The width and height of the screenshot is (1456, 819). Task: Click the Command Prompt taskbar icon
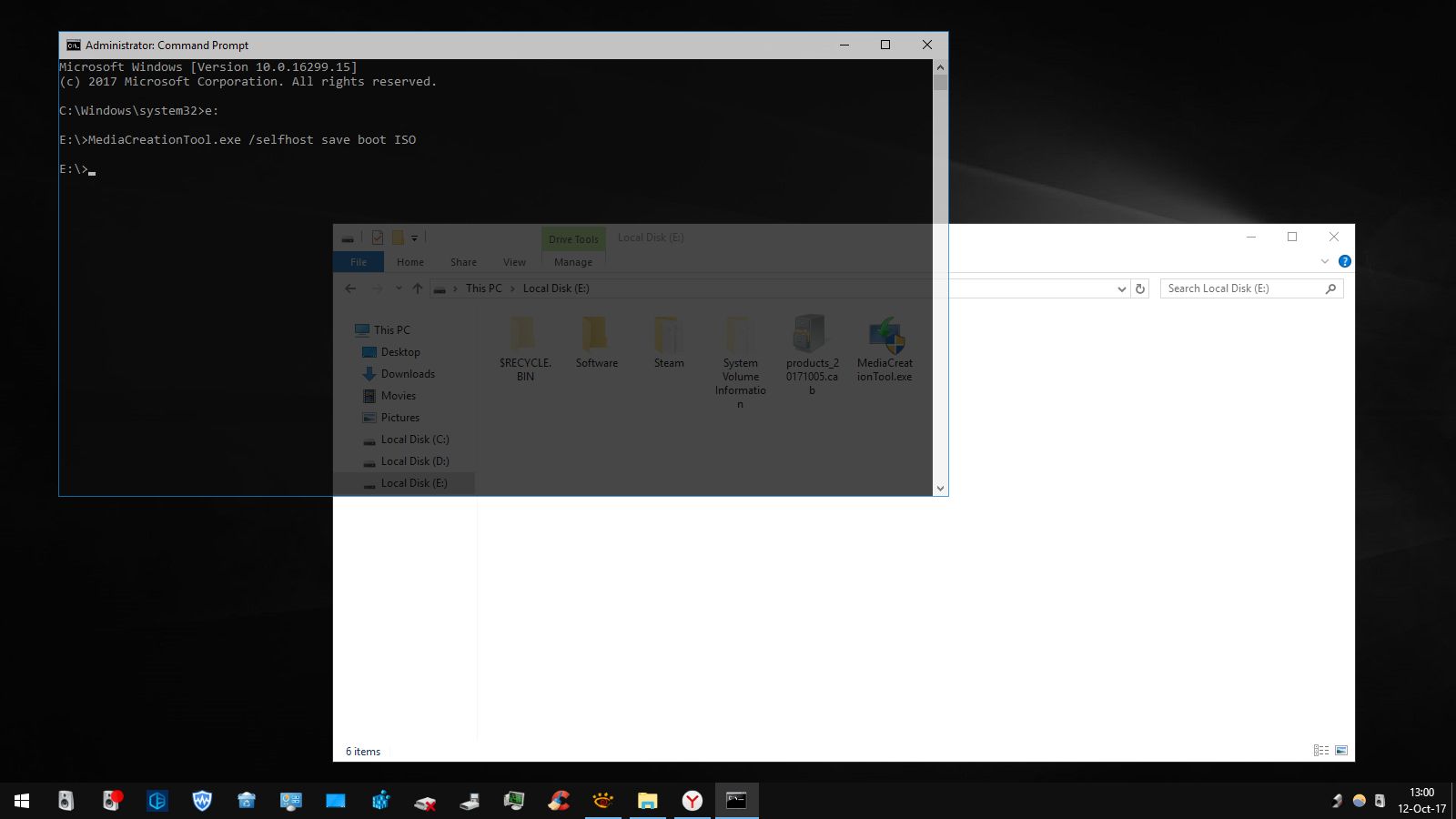coord(736,801)
